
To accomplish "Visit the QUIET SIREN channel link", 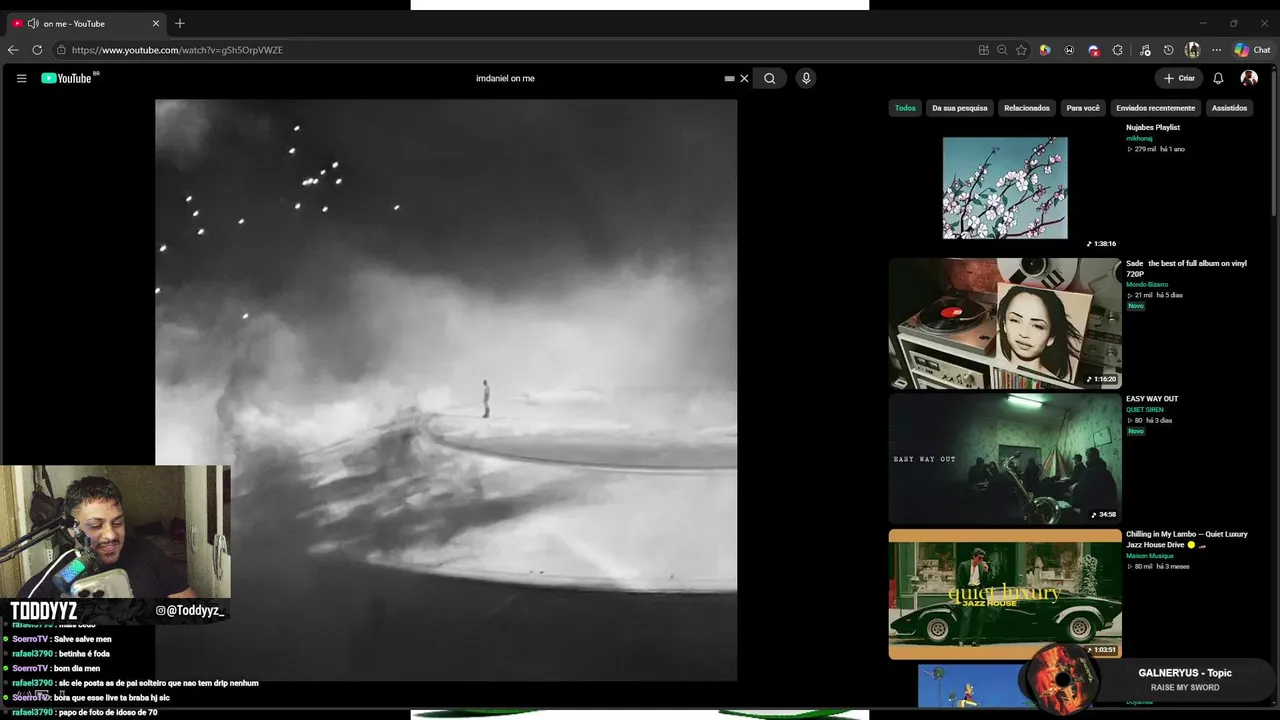I will click(1145, 410).
